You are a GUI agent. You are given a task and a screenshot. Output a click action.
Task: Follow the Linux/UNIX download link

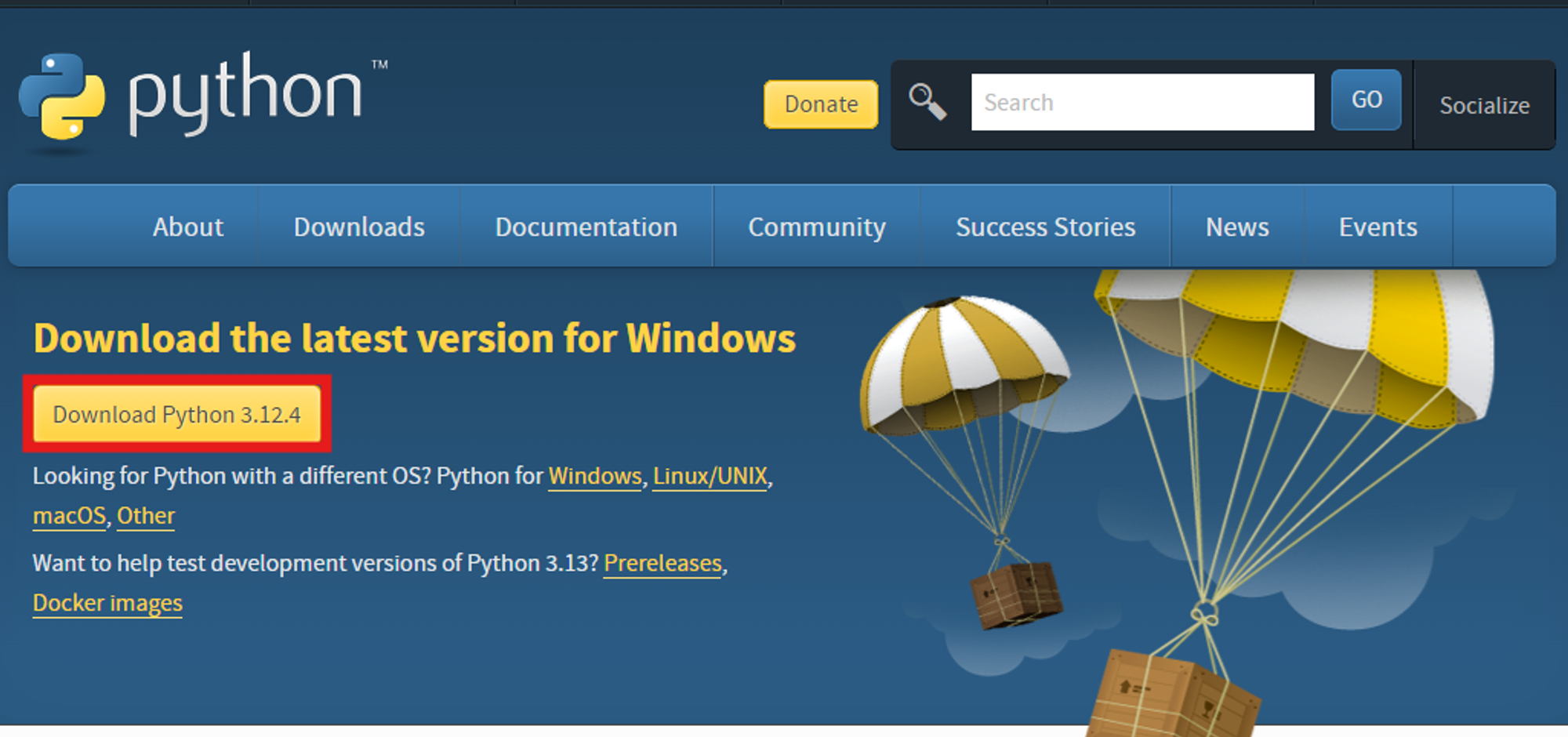tap(710, 476)
